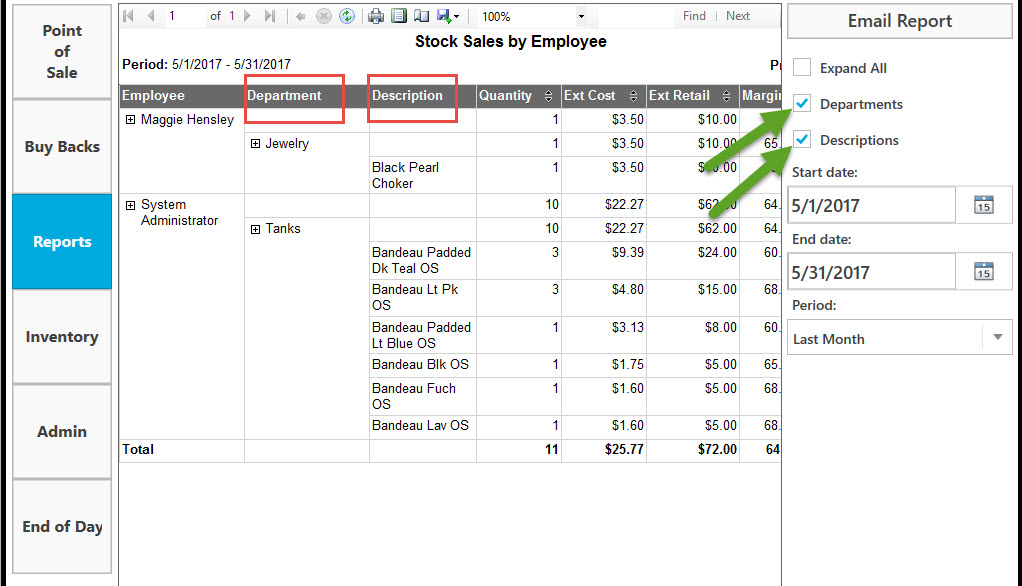Select Bandeau Lt Pk OS item
1022x586 pixels.
[415, 297]
